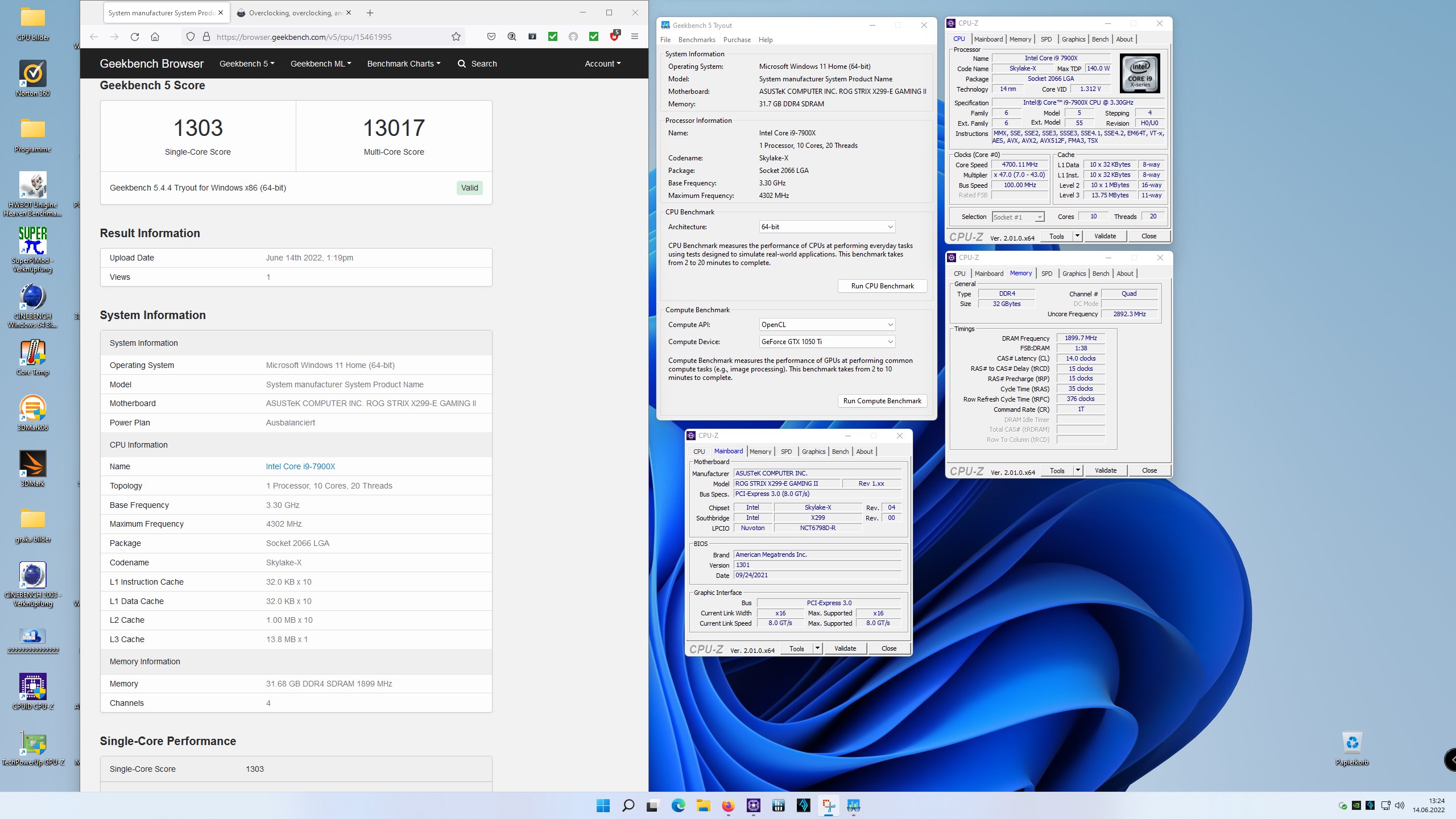This screenshot has width=1456, height=819.
Task: Open the Benchmarks menu in Geekbench 5 Tryout
Action: point(697,40)
